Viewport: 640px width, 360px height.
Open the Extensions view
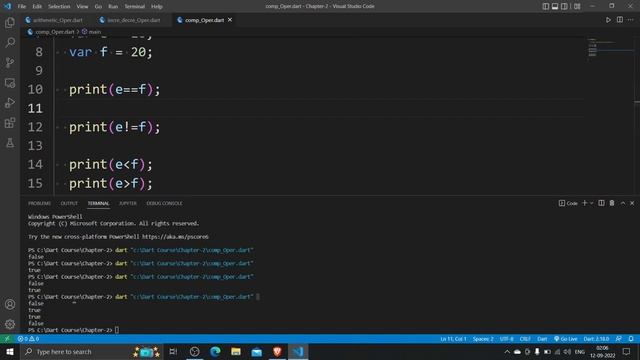[10, 123]
